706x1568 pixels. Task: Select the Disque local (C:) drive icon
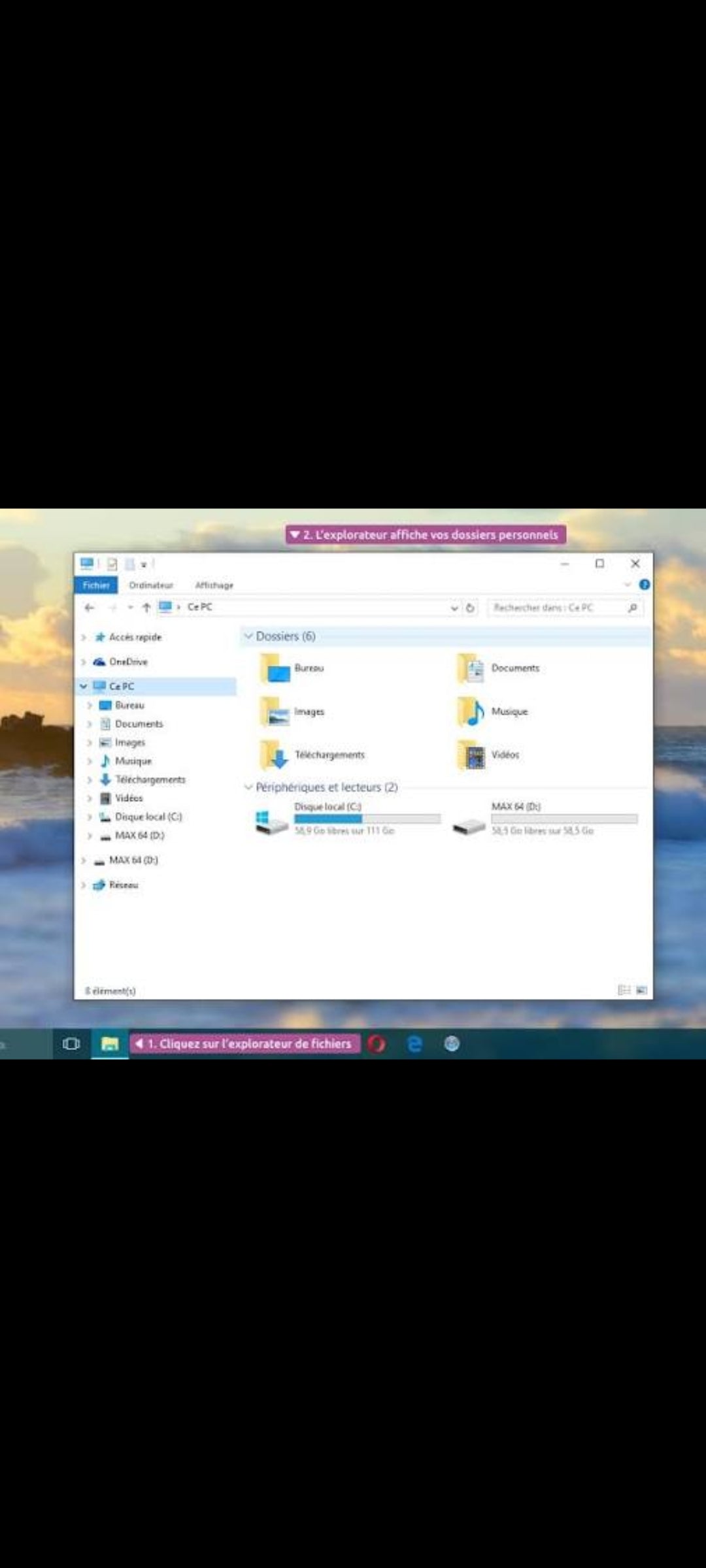pos(271,823)
